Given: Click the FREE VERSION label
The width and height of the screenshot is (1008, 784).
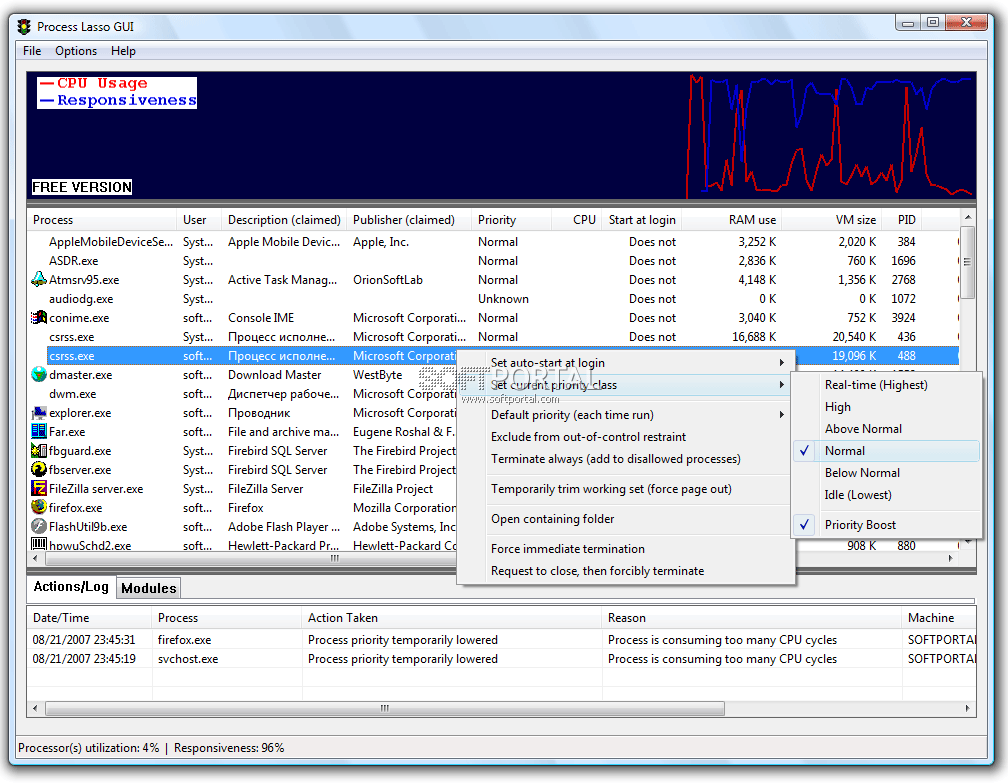Looking at the screenshot, I should (x=82, y=187).
